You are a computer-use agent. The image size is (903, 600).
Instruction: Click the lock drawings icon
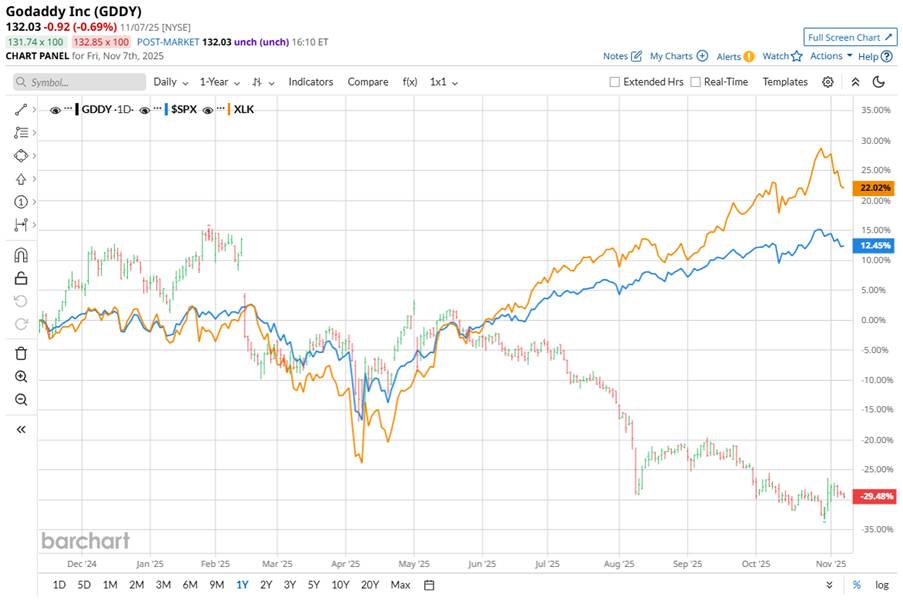click(21, 278)
